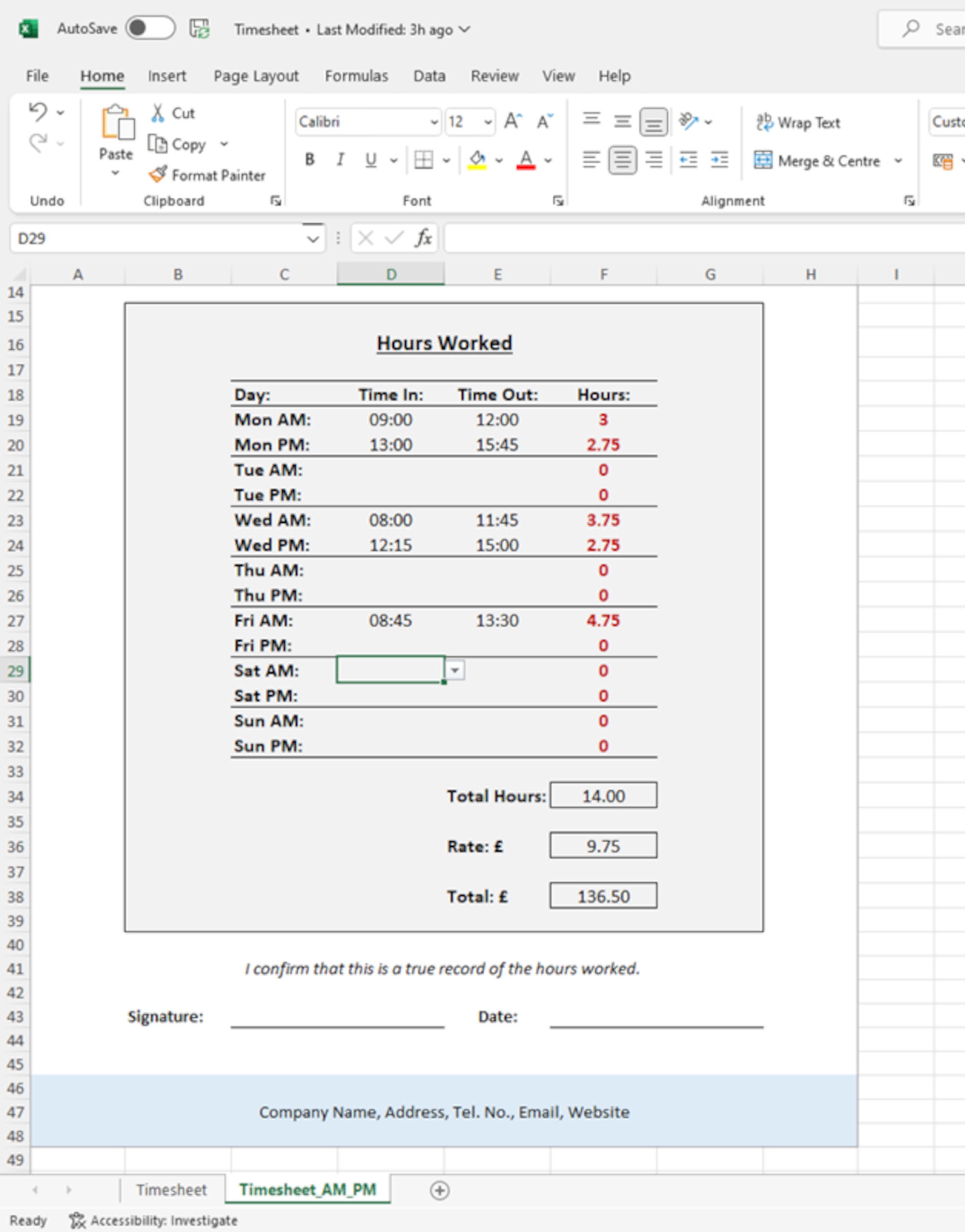Click the Borders icon
The height and width of the screenshot is (1232, 965).
[424, 160]
